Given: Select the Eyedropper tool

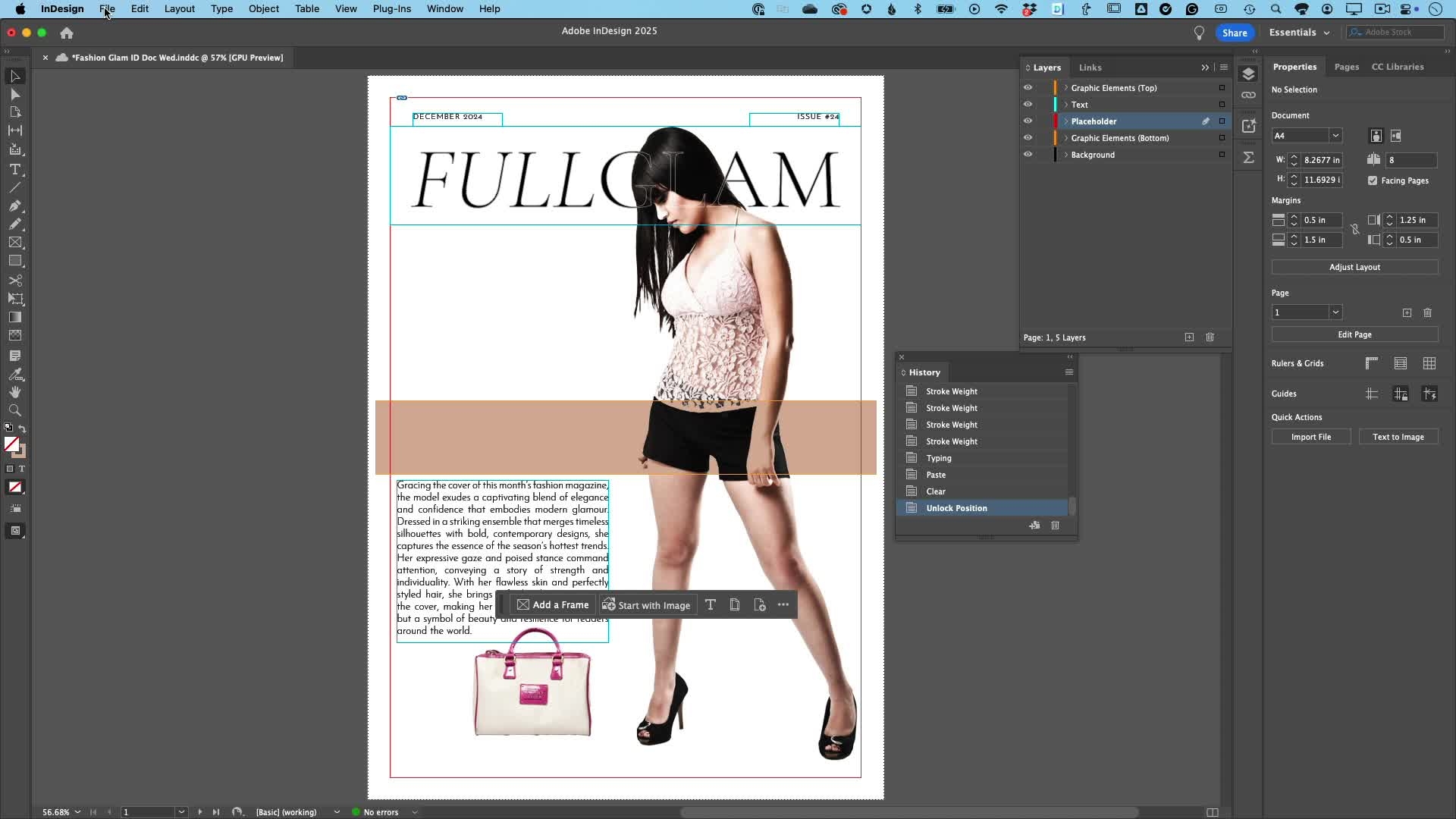Looking at the screenshot, I should 15,375.
